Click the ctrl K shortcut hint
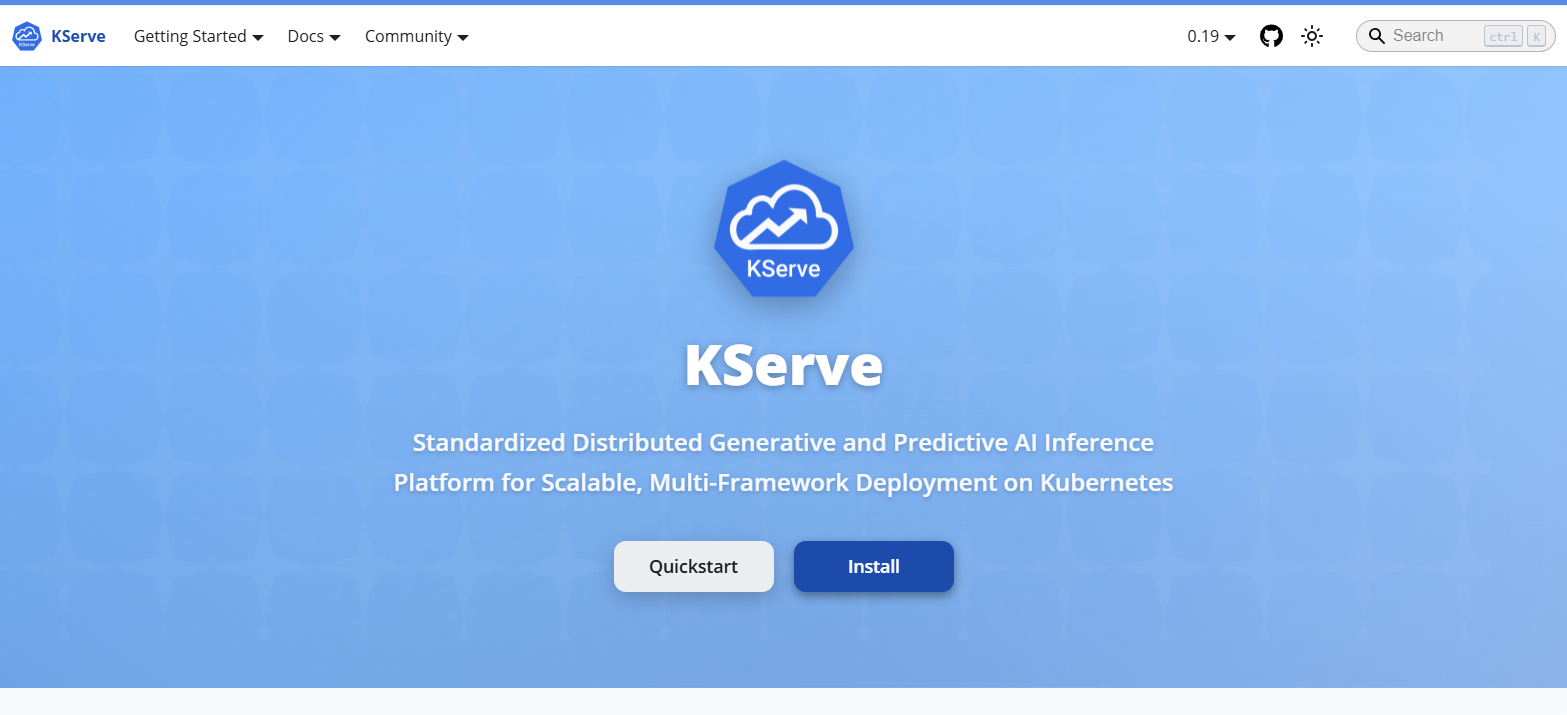 point(1516,36)
